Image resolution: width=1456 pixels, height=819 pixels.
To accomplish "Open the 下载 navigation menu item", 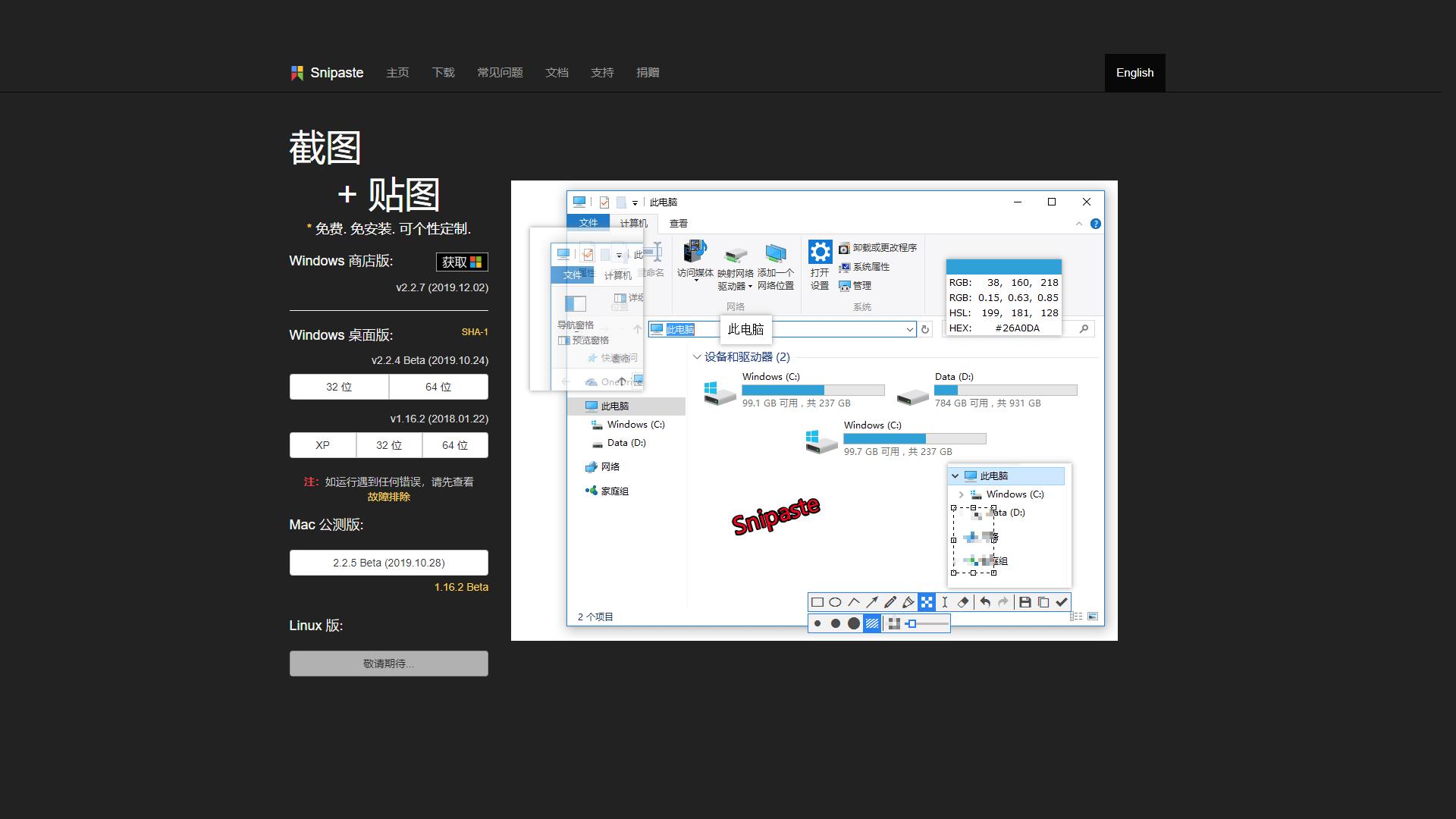I will 443,73.
